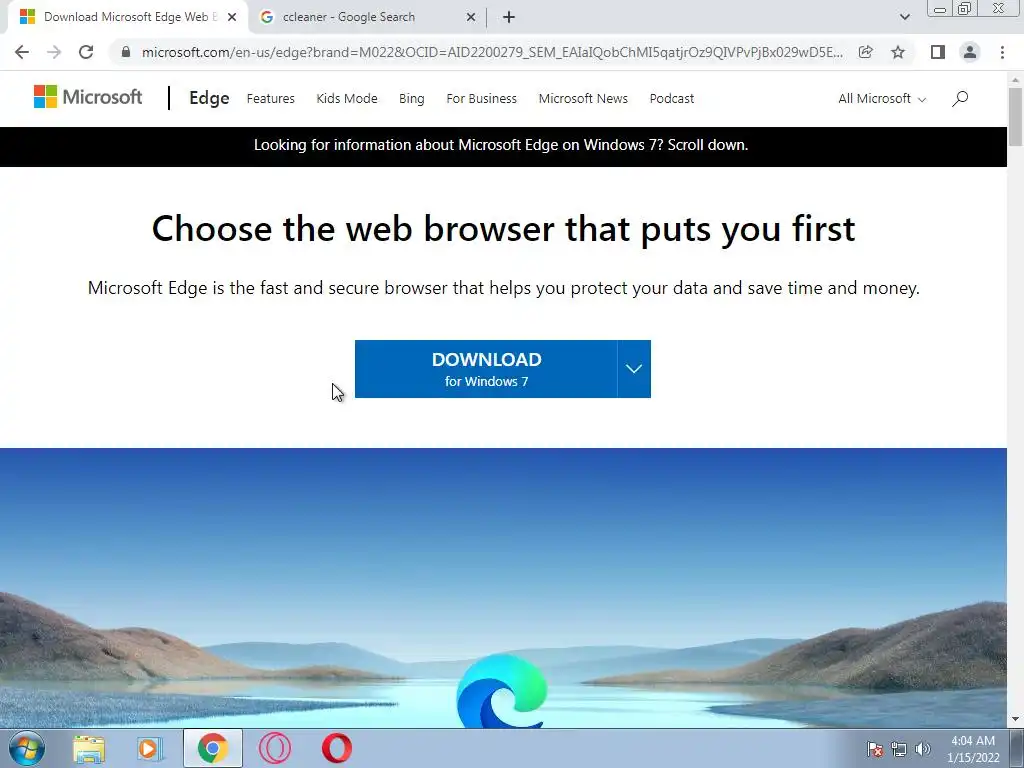Reload the current page

pyautogui.click(x=86, y=52)
